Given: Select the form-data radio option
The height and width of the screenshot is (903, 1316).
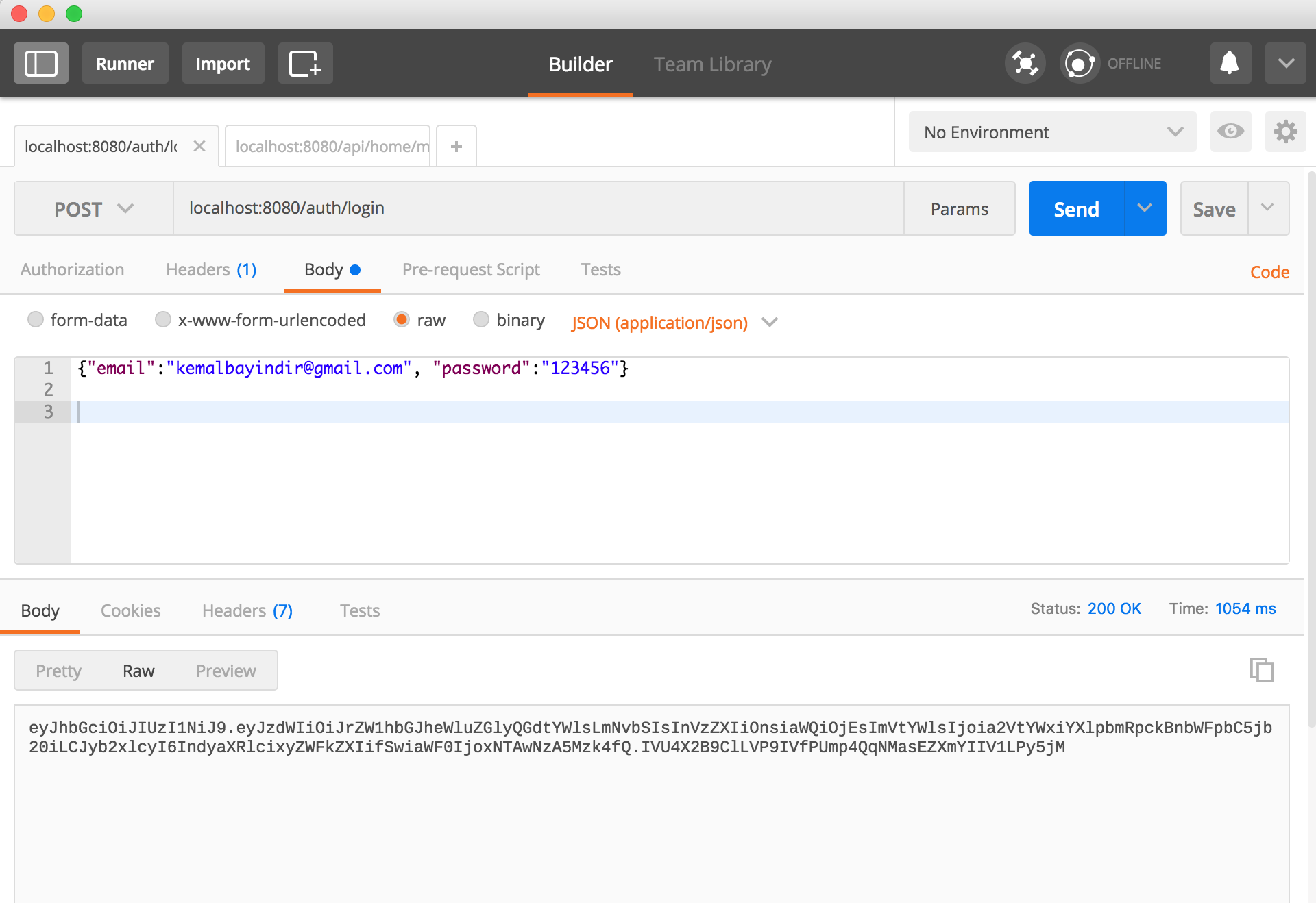Looking at the screenshot, I should [36, 319].
